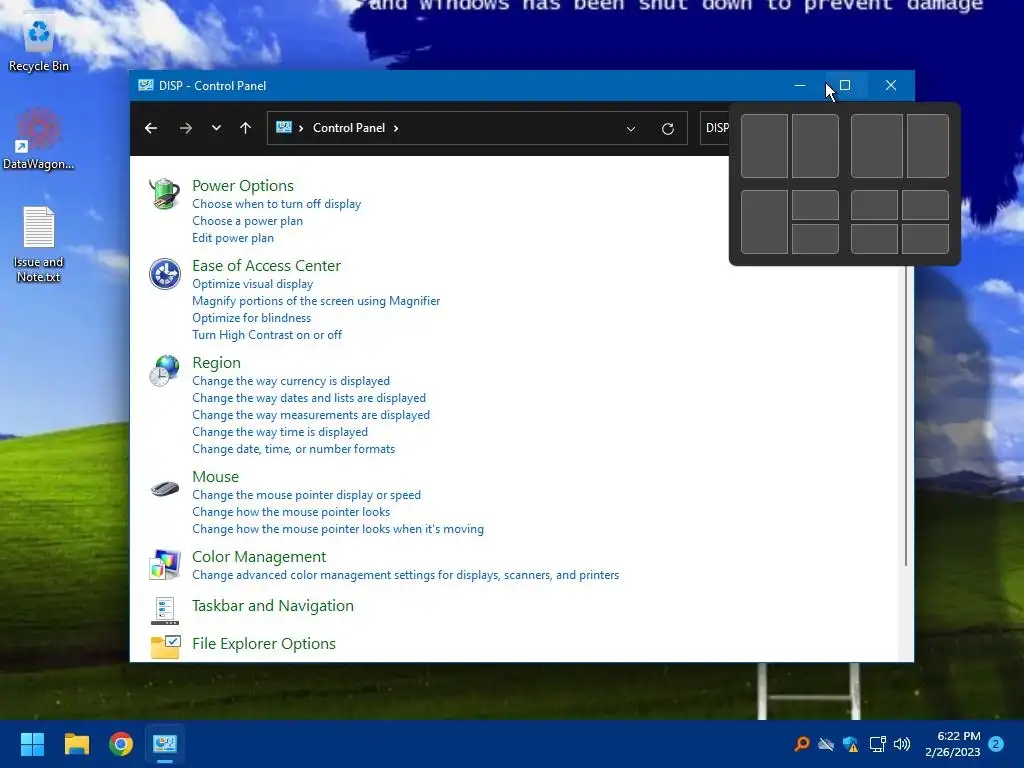Open the Power Options battery icon

pos(165,193)
